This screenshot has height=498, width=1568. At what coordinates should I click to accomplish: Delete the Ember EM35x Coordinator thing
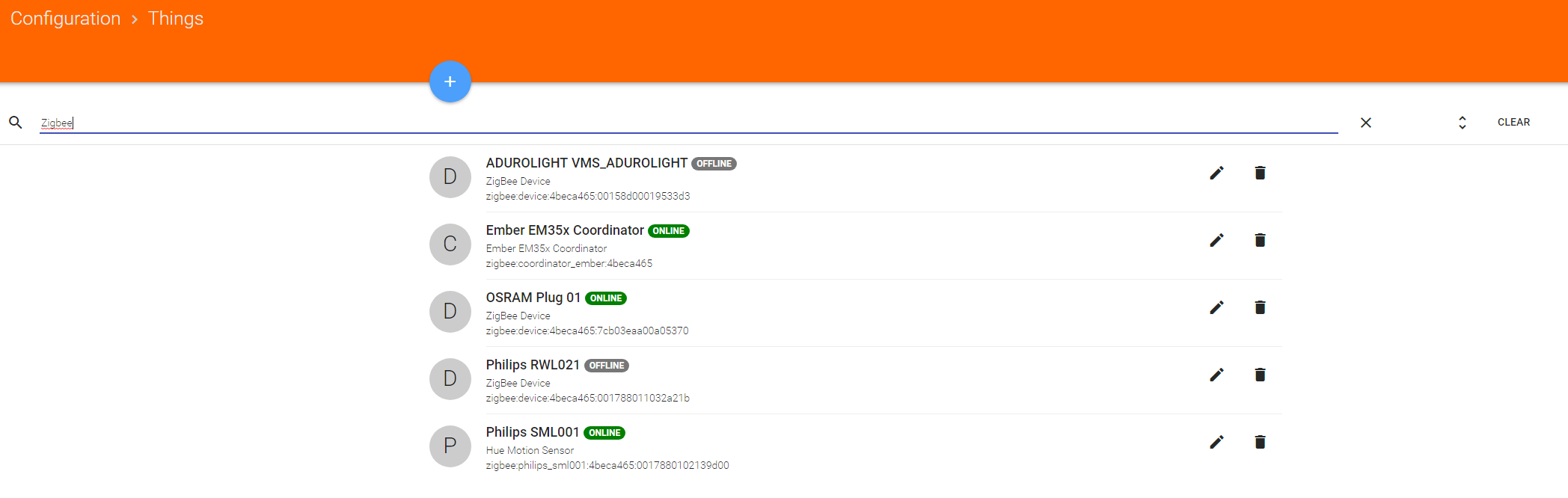tap(1260, 240)
